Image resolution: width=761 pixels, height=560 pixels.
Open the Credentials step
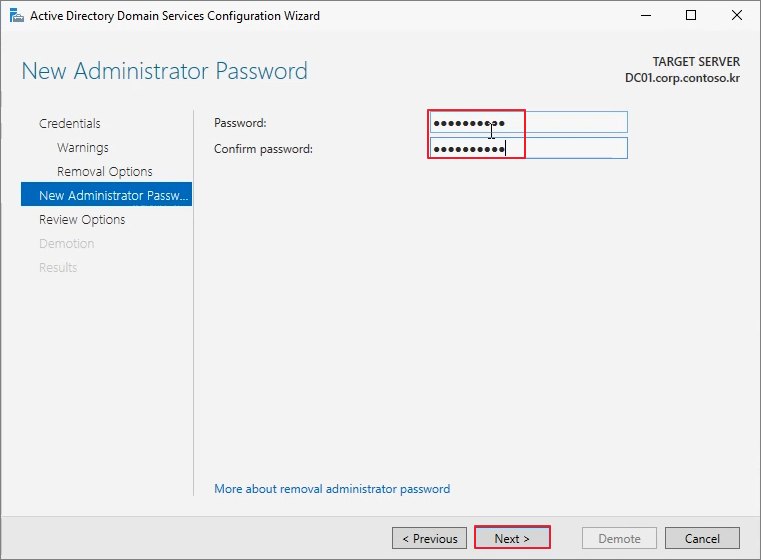pyautogui.click(x=70, y=123)
